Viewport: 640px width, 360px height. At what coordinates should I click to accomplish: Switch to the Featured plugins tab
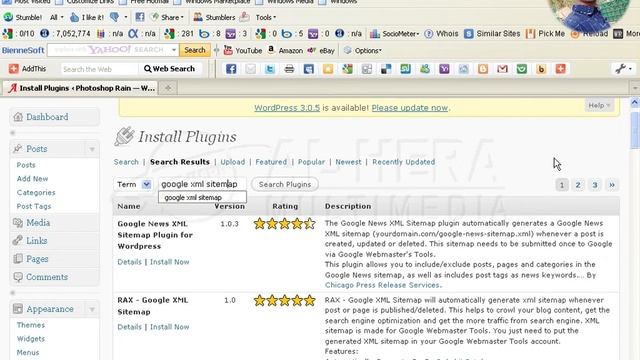point(271,162)
